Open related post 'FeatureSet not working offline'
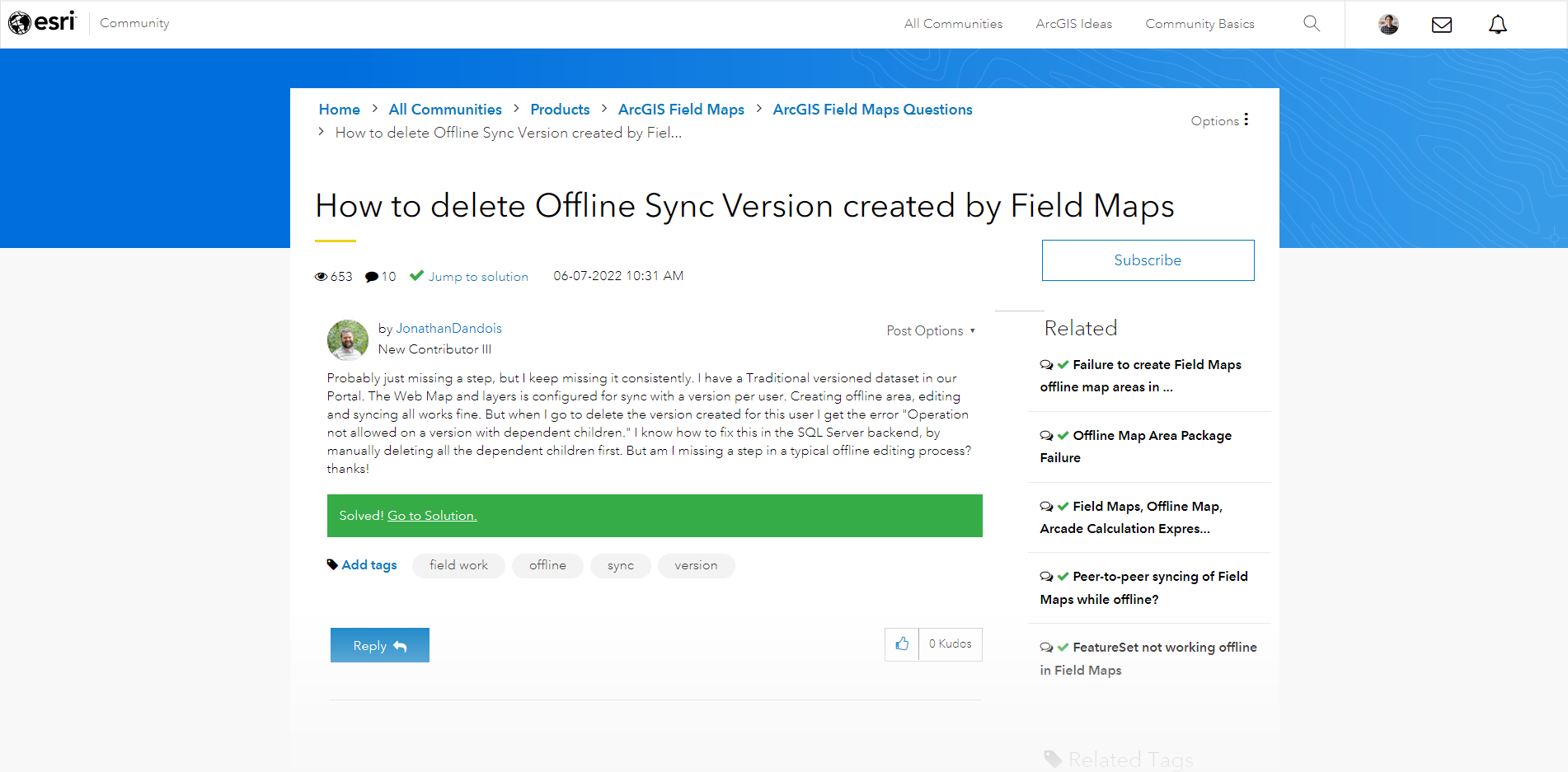The height and width of the screenshot is (772, 1568). 1148,659
